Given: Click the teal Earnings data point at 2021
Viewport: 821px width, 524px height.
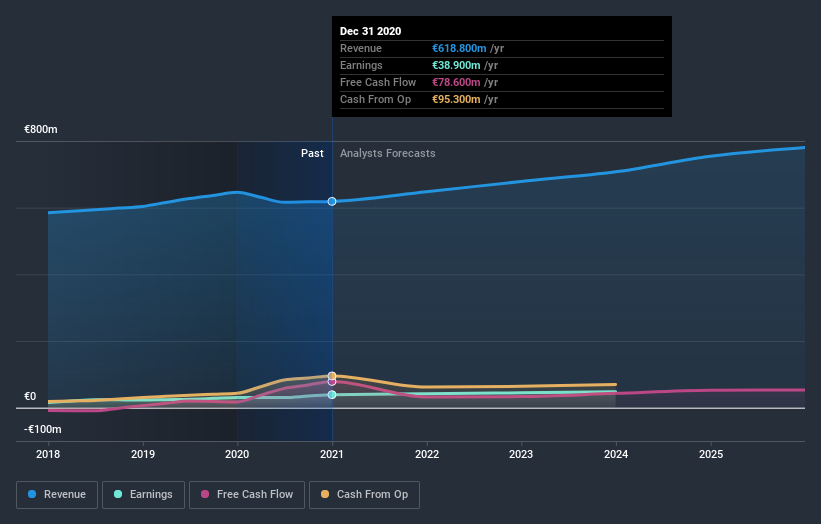Looking at the screenshot, I should pyautogui.click(x=332, y=395).
